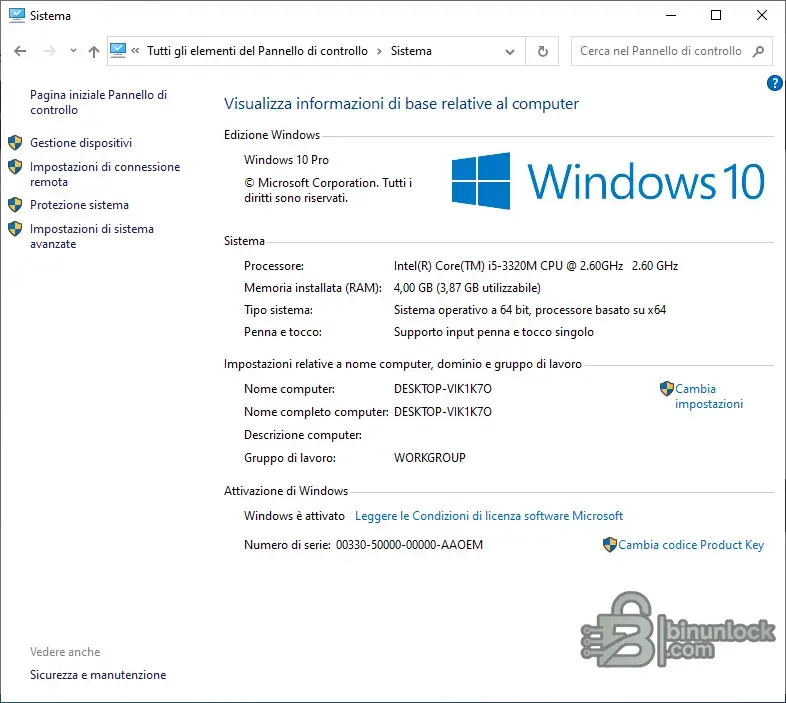Click processor value i5-3320M text
The width and height of the screenshot is (786, 703).
click(536, 266)
